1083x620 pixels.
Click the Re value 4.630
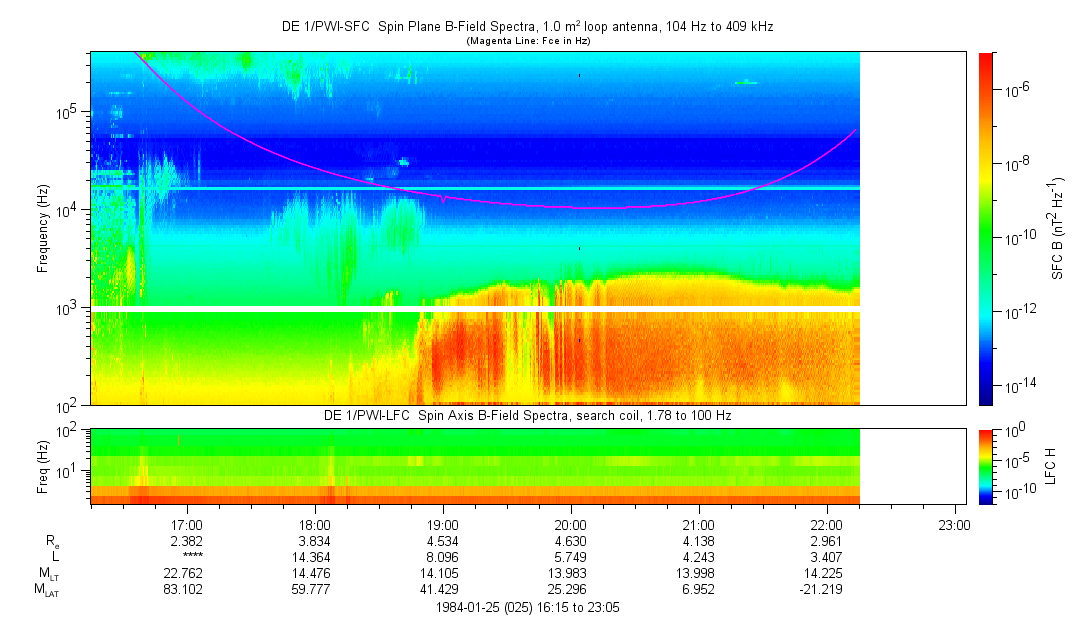tap(571, 541)
